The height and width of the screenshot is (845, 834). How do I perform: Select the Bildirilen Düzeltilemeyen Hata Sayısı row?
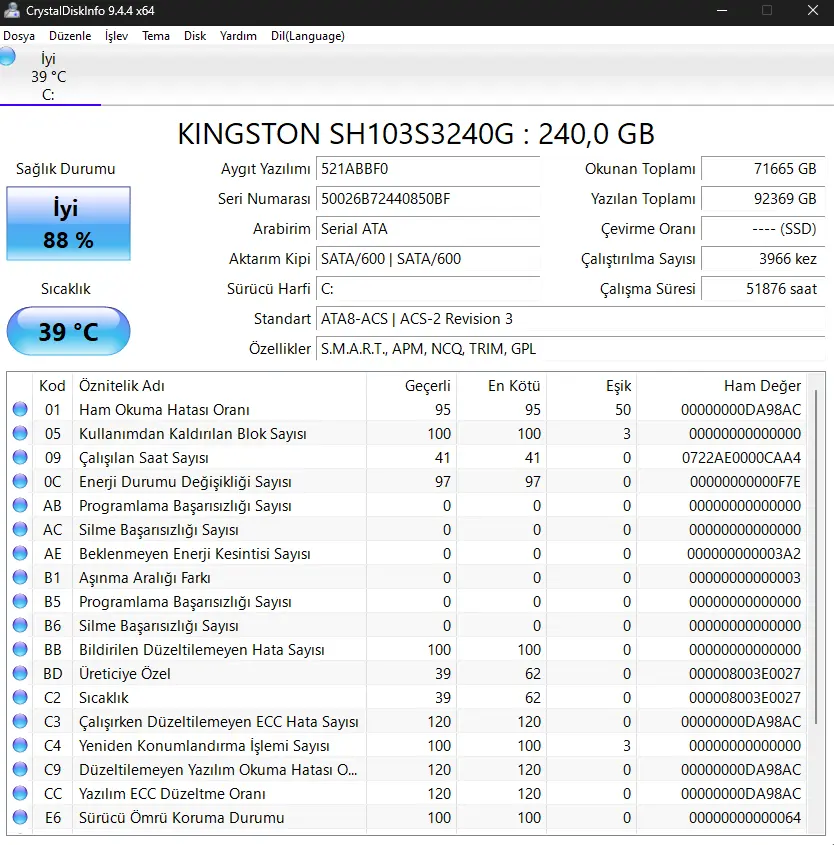point(407,649)
